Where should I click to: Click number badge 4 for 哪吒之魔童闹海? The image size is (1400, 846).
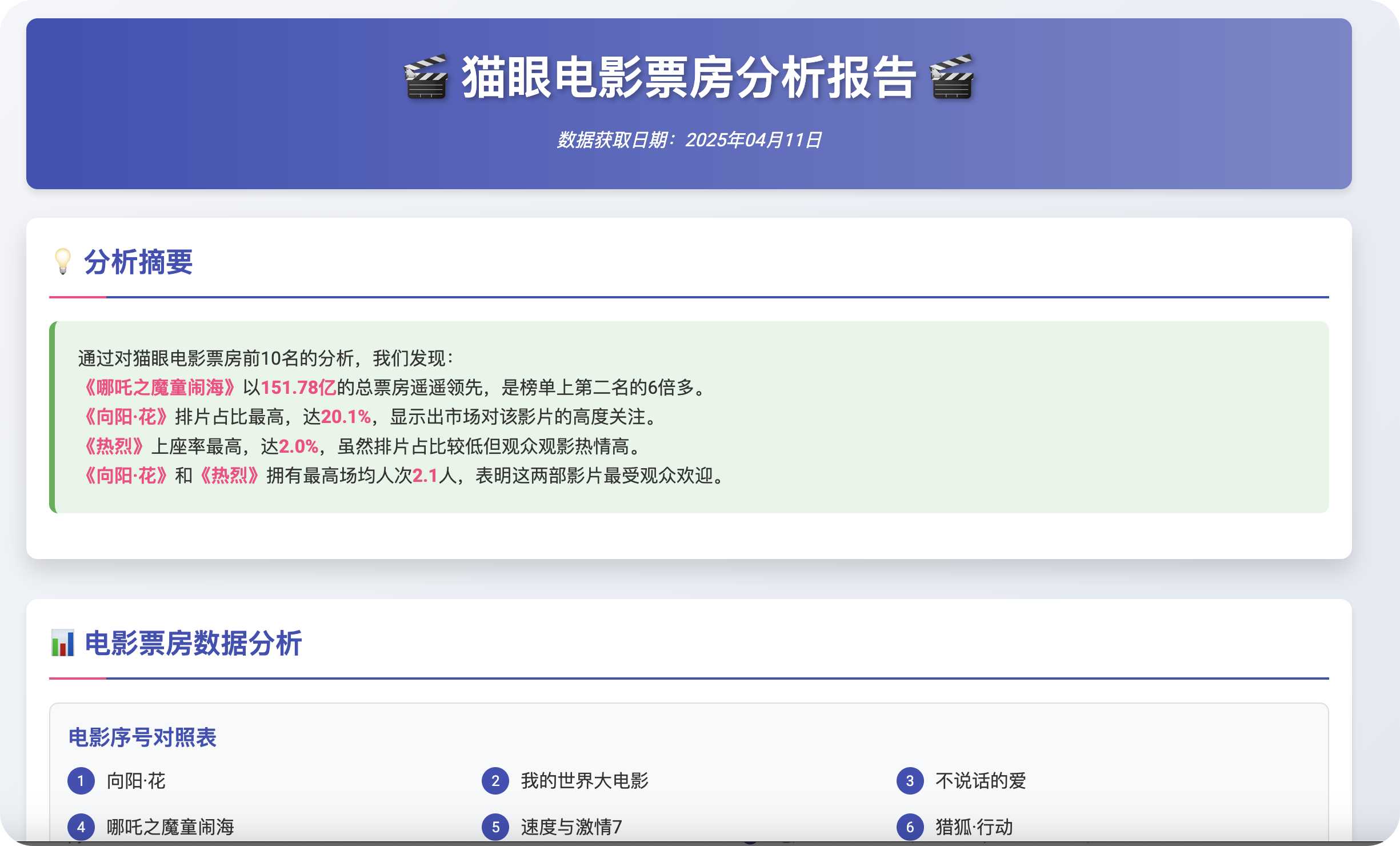(81, 827)
